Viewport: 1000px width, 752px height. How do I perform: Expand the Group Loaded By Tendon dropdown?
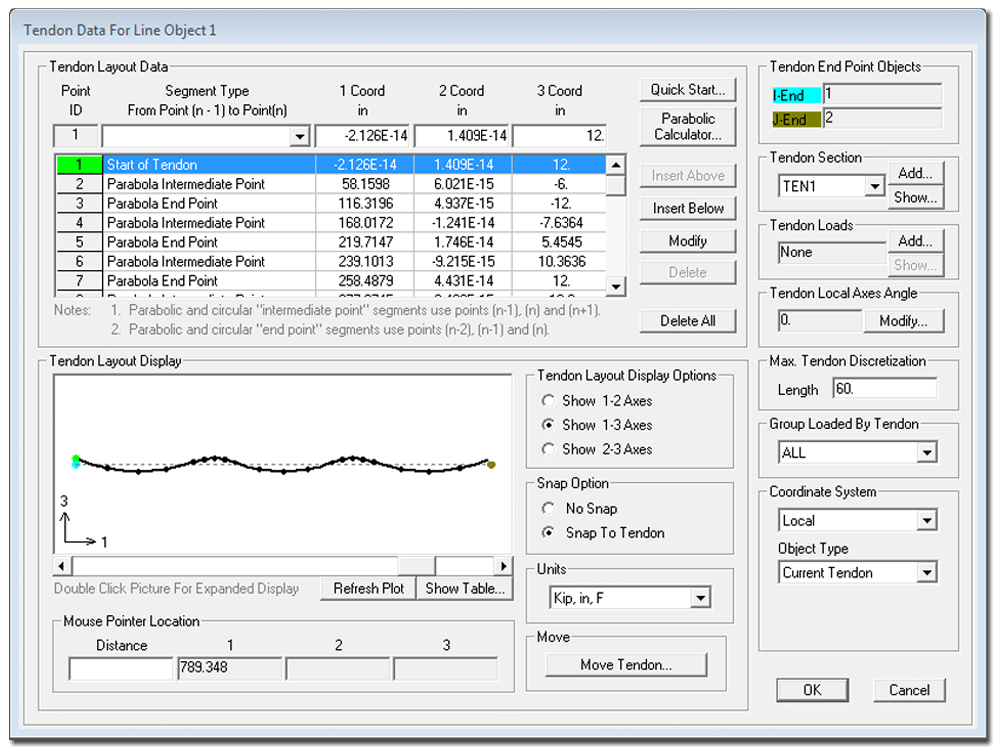click(x=926, y=453)
